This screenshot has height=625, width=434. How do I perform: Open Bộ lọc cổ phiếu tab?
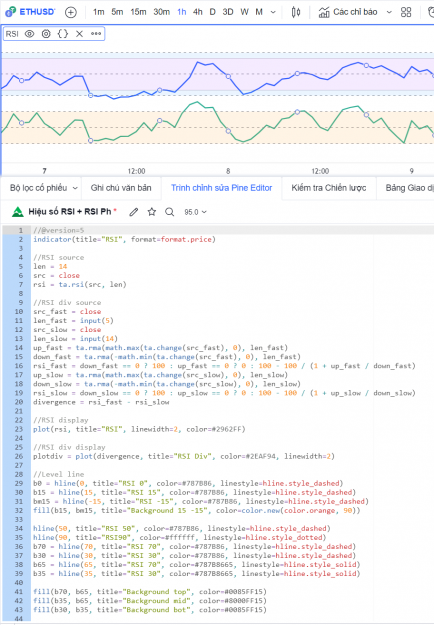38,188
